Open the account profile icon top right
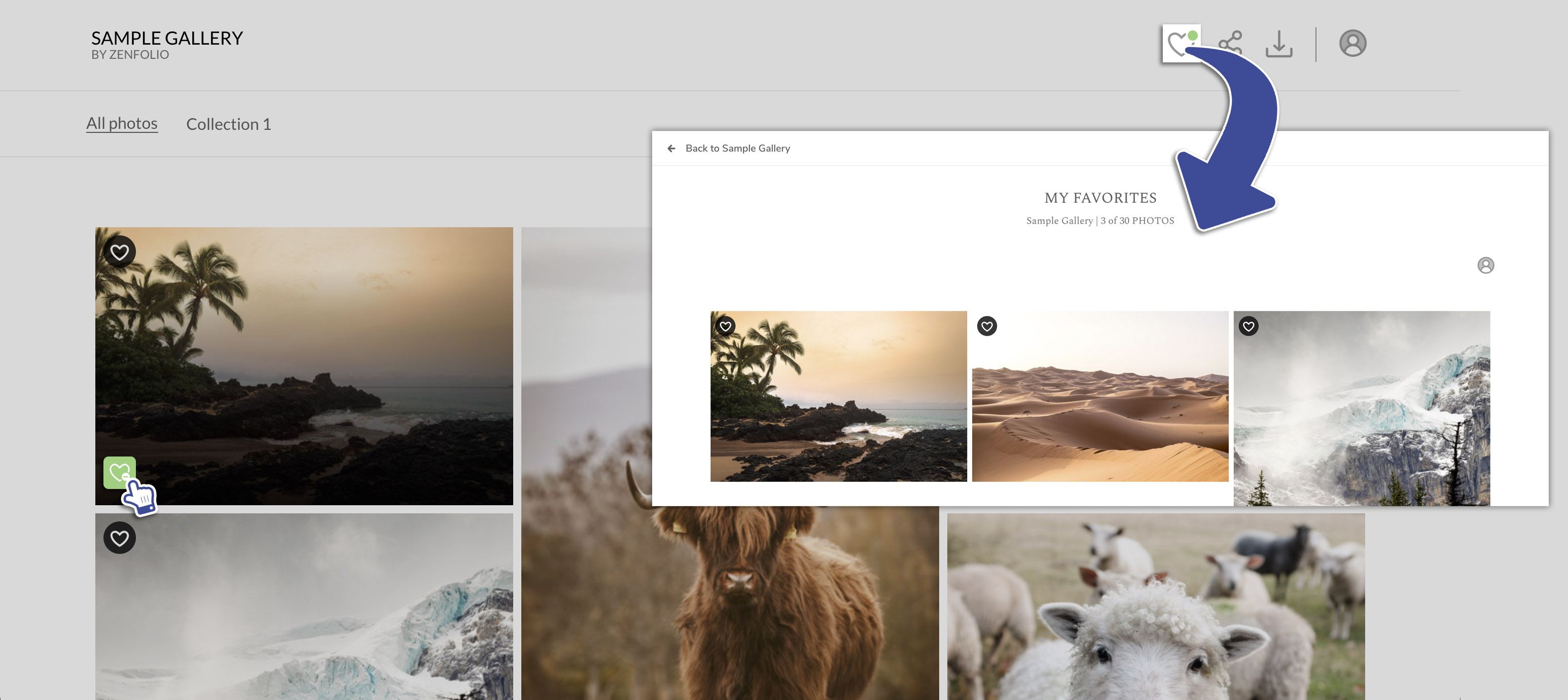The height and width of the screenshot is (700, 1568). 1352,43
